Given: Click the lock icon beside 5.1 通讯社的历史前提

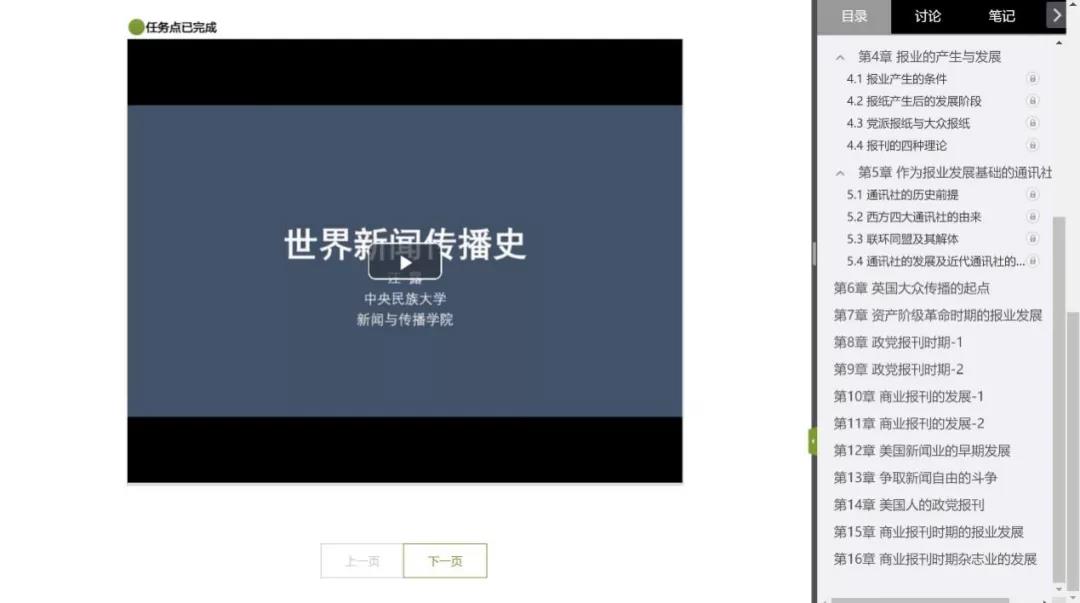Looking at the screenshot, I should click(x=1031, y=194).
